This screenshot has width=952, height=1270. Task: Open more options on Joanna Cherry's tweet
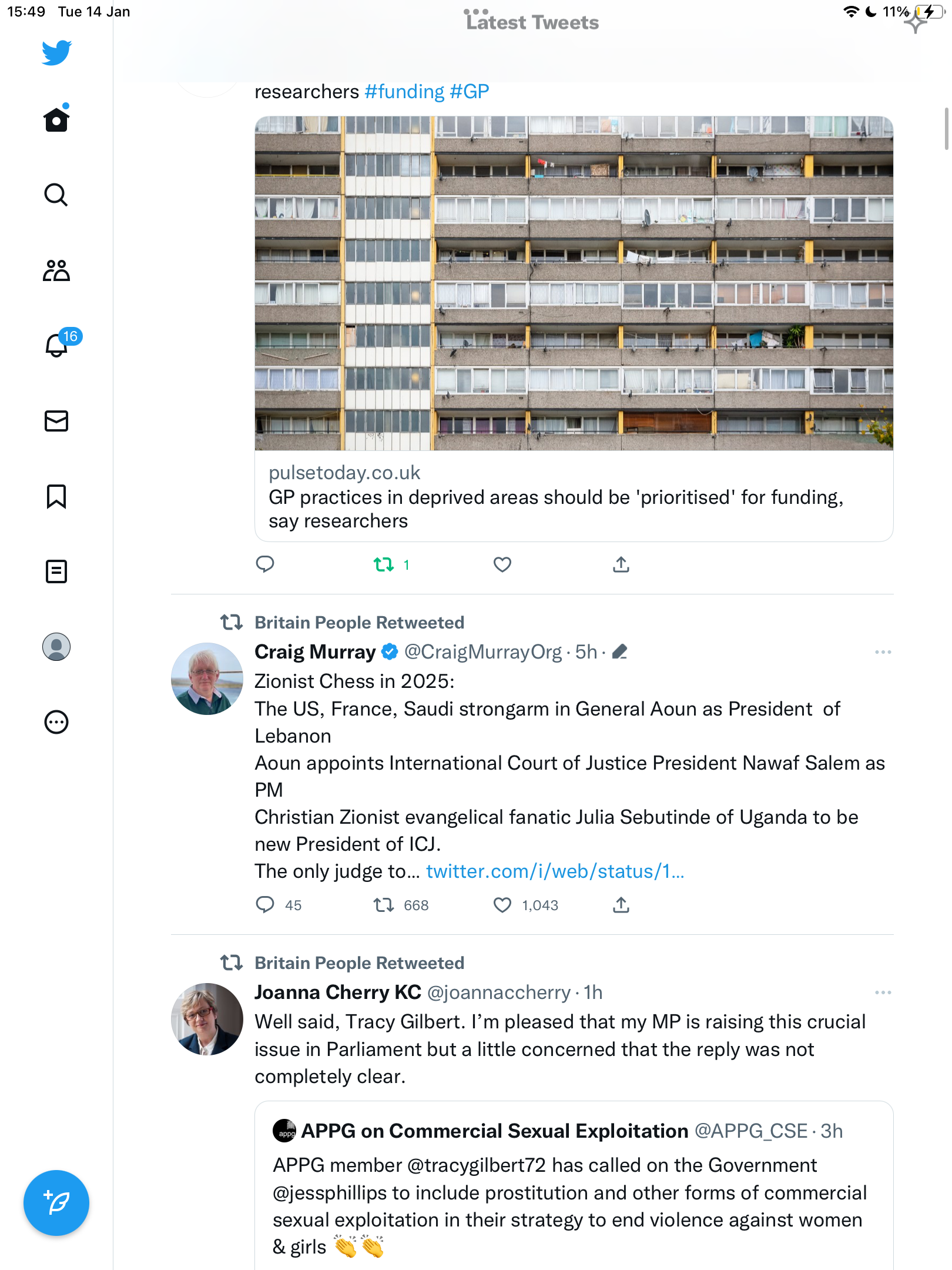click(883, 992)
